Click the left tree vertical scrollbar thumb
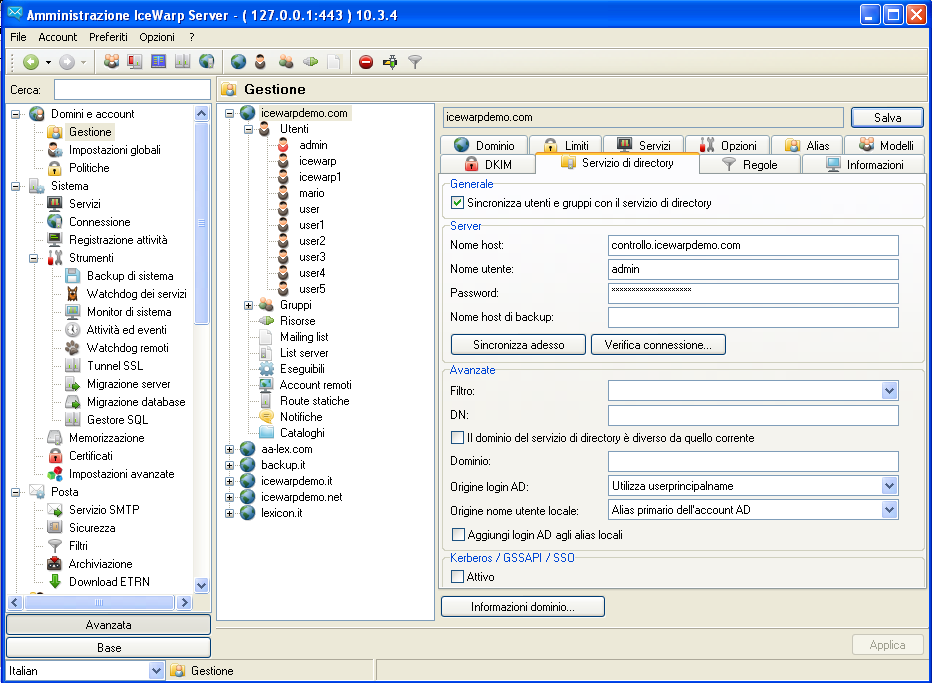The height and width of the screenshot is (683, 932). pos(201,223)
